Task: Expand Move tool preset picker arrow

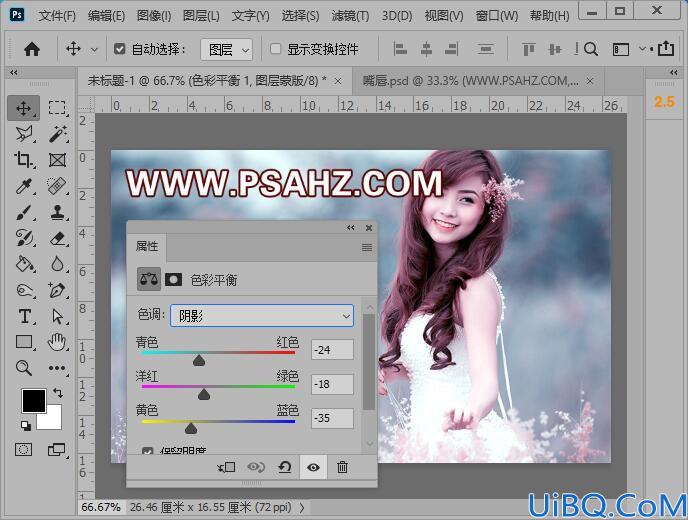Action: [94, 50]
